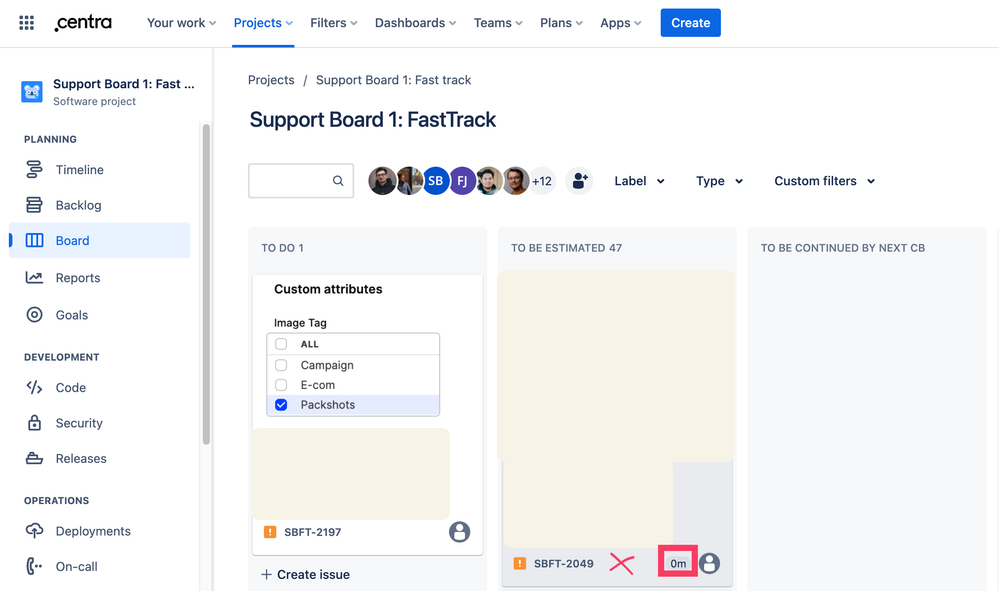Screen dimensions: 999x591
Task: Open Security lock icon
Action: [34, 423]
